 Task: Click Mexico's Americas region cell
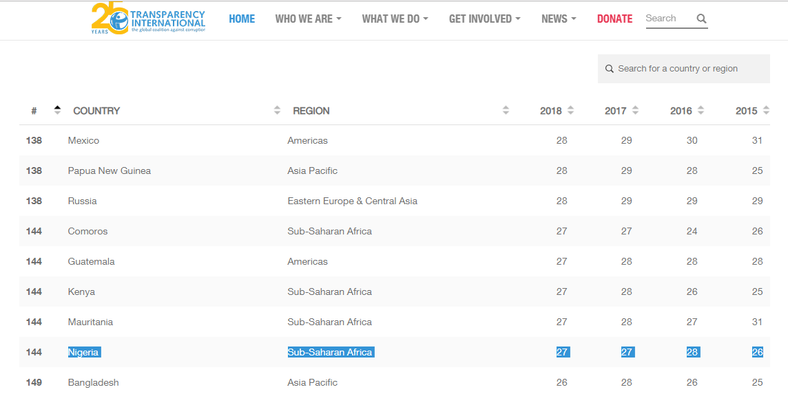(308, 141)
